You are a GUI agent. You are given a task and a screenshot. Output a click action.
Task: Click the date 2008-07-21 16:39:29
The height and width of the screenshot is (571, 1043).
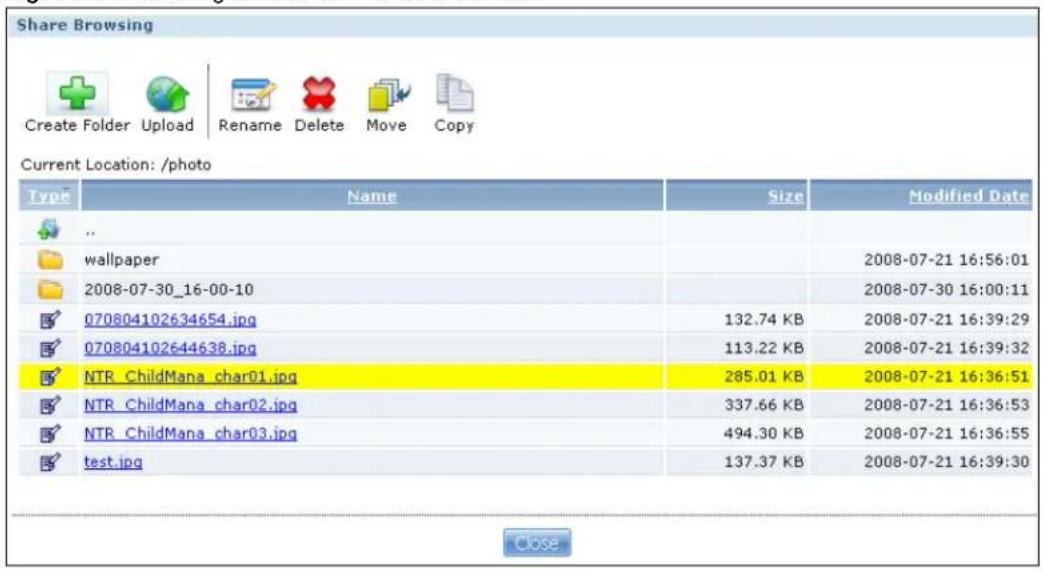947,319
